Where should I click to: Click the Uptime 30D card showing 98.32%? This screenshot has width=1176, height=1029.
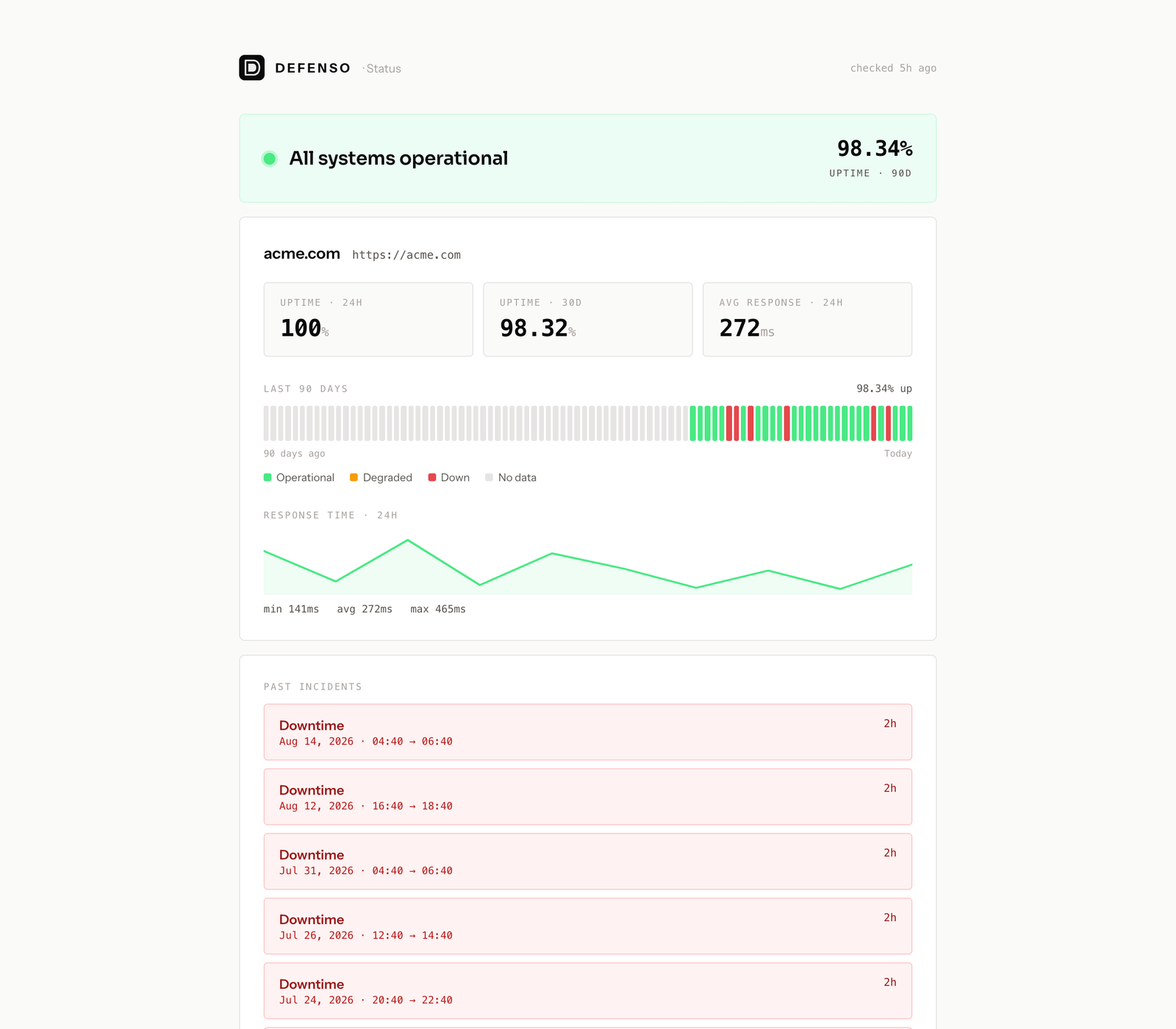pos(588,320)
